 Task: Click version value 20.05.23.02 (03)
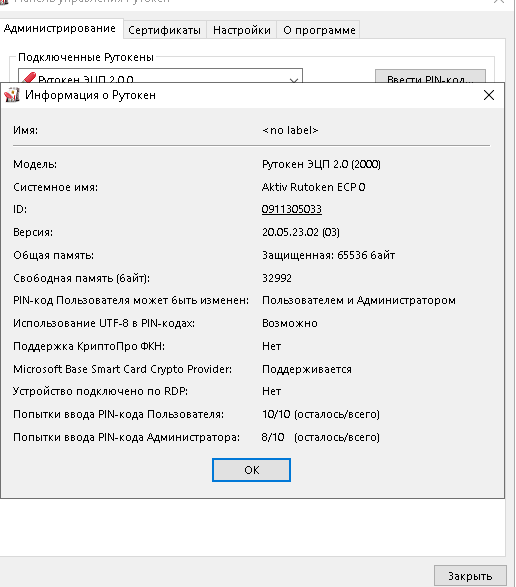pyautogui.click(x=301, y=232)
